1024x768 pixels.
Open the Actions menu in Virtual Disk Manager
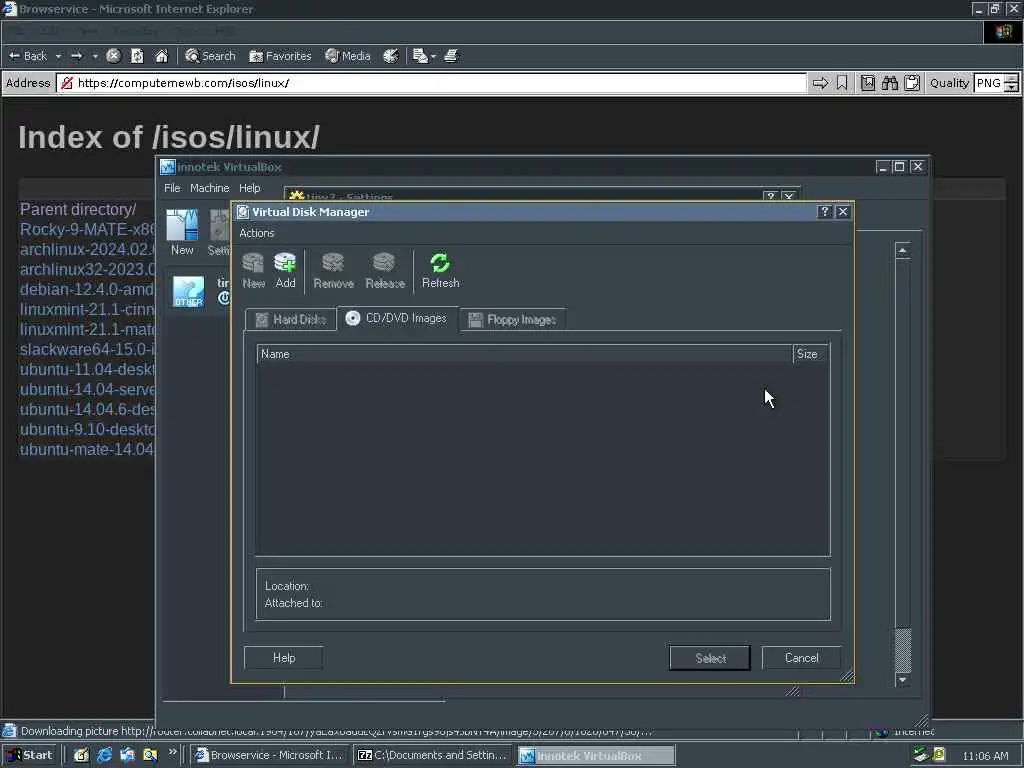pos(257,233)
